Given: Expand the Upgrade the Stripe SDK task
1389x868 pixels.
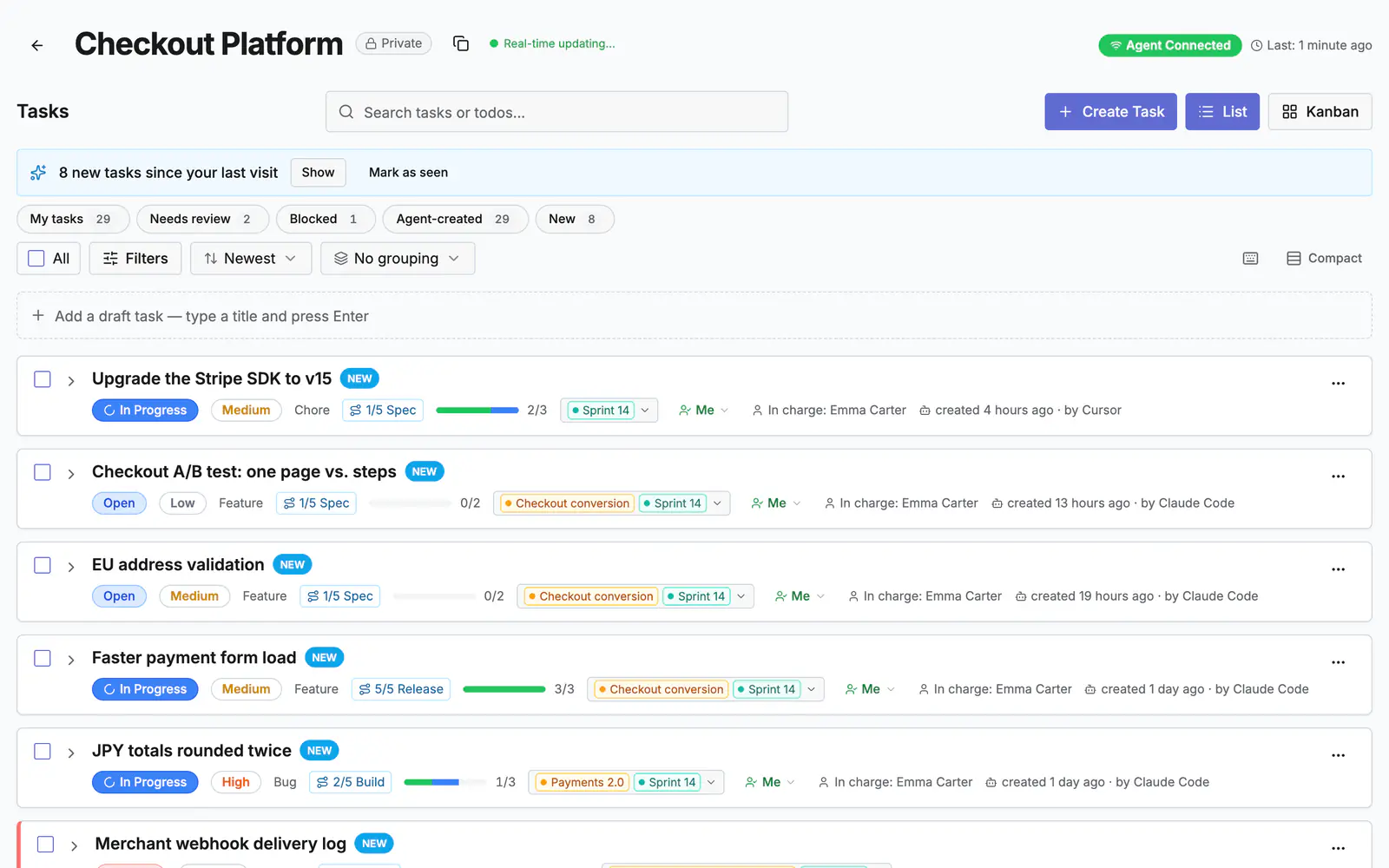Looking at the screenshot, I should pos(71,381).
